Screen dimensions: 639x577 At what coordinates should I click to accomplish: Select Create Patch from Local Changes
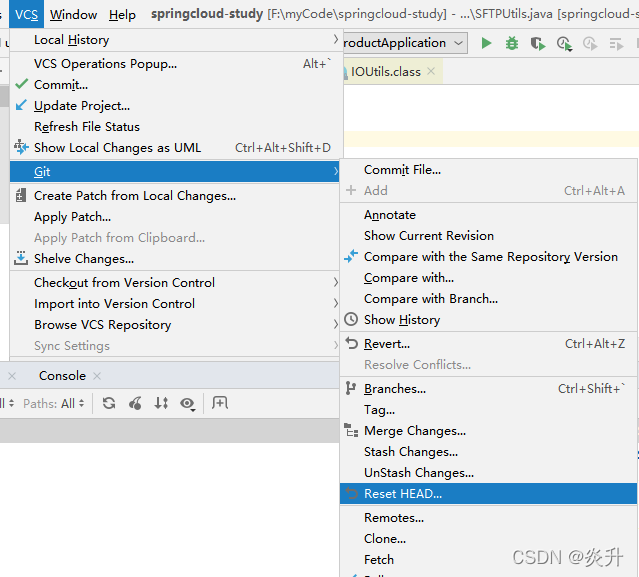pos(174,196)
